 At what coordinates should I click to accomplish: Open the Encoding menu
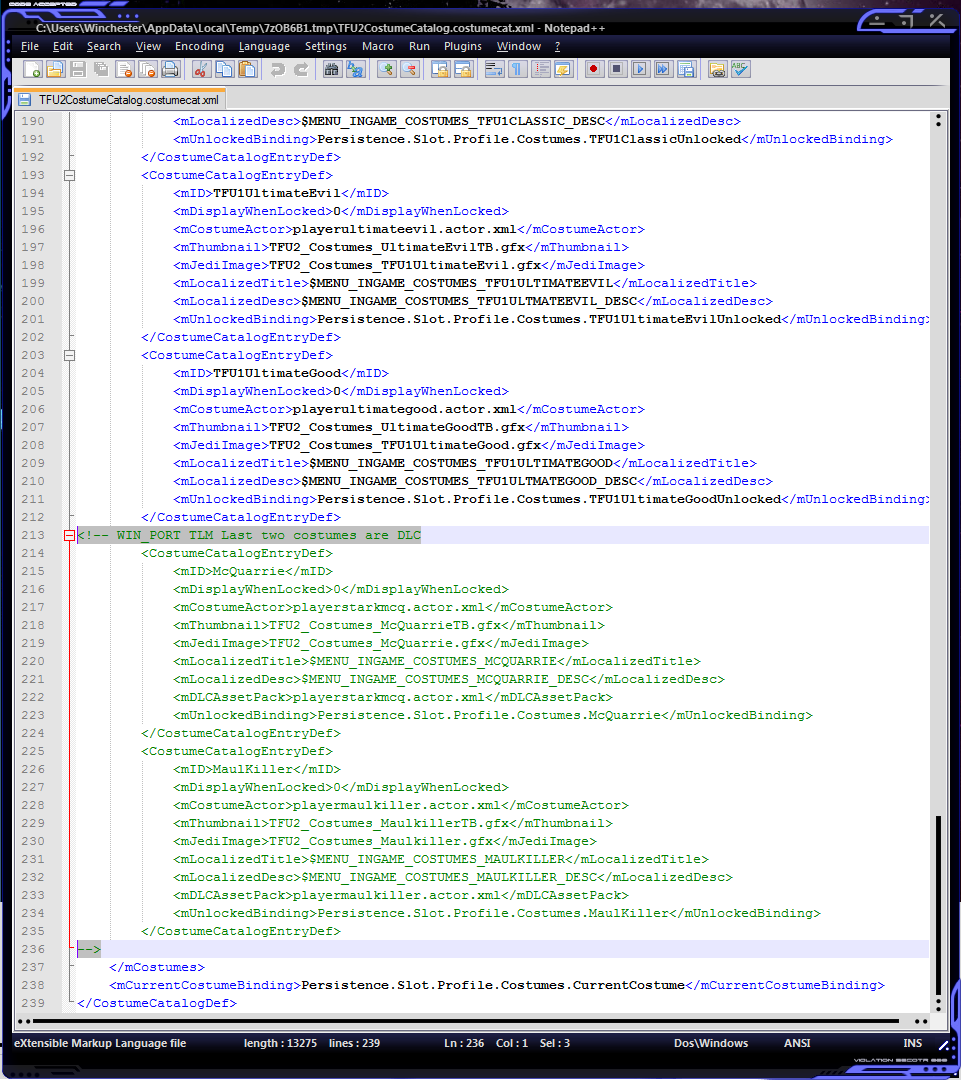coord(199,46)
